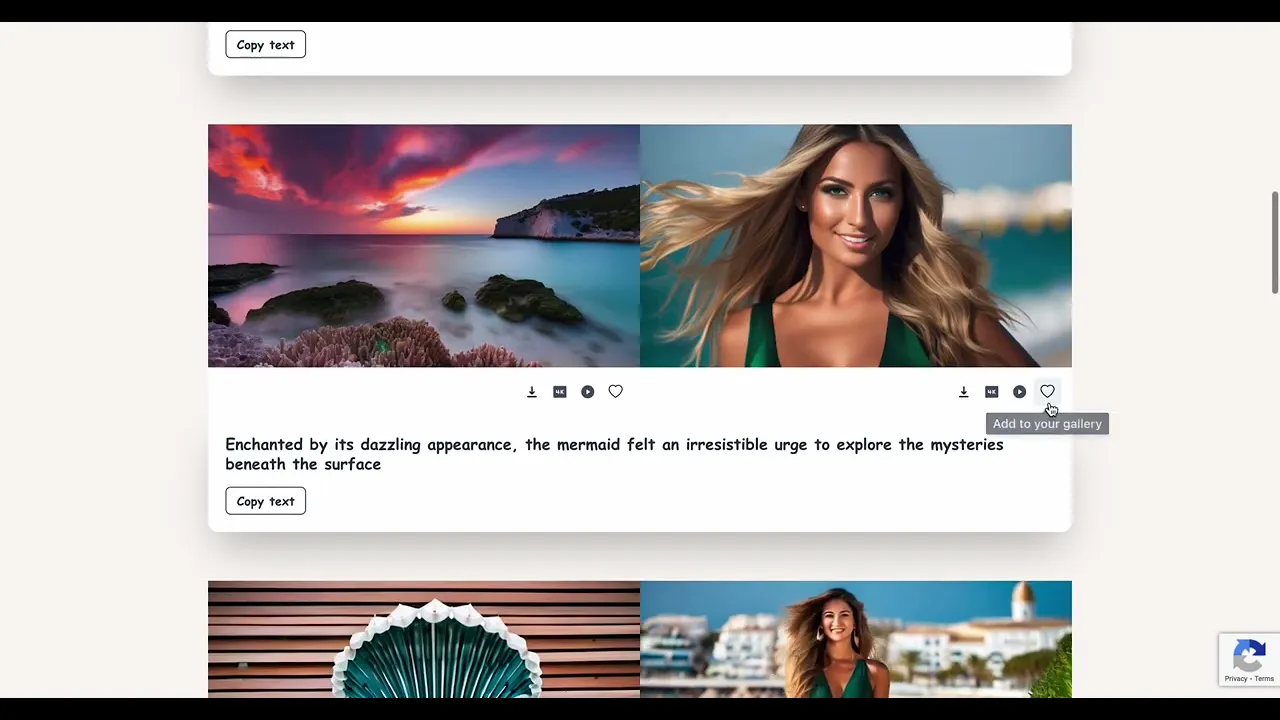Play animation for the sunset seascape image
The height and width of the screenshot is (720, 1280).
point(588,392)
